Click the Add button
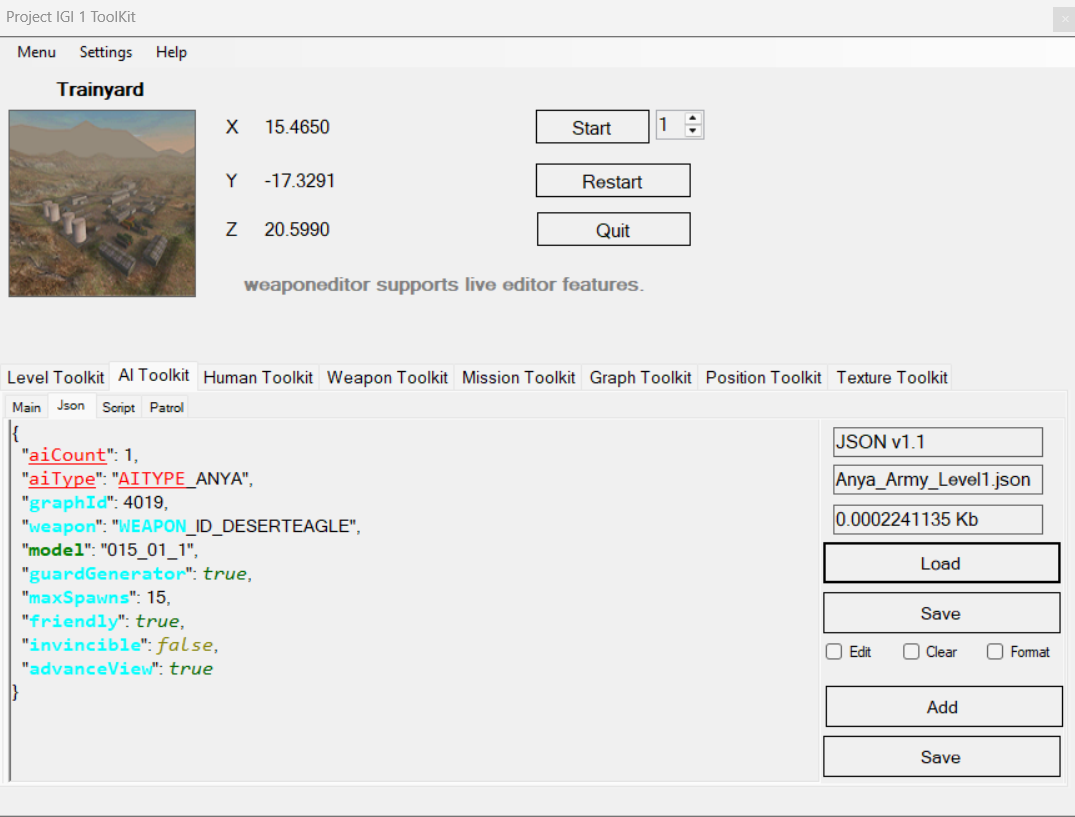 (x=943, y=707)
